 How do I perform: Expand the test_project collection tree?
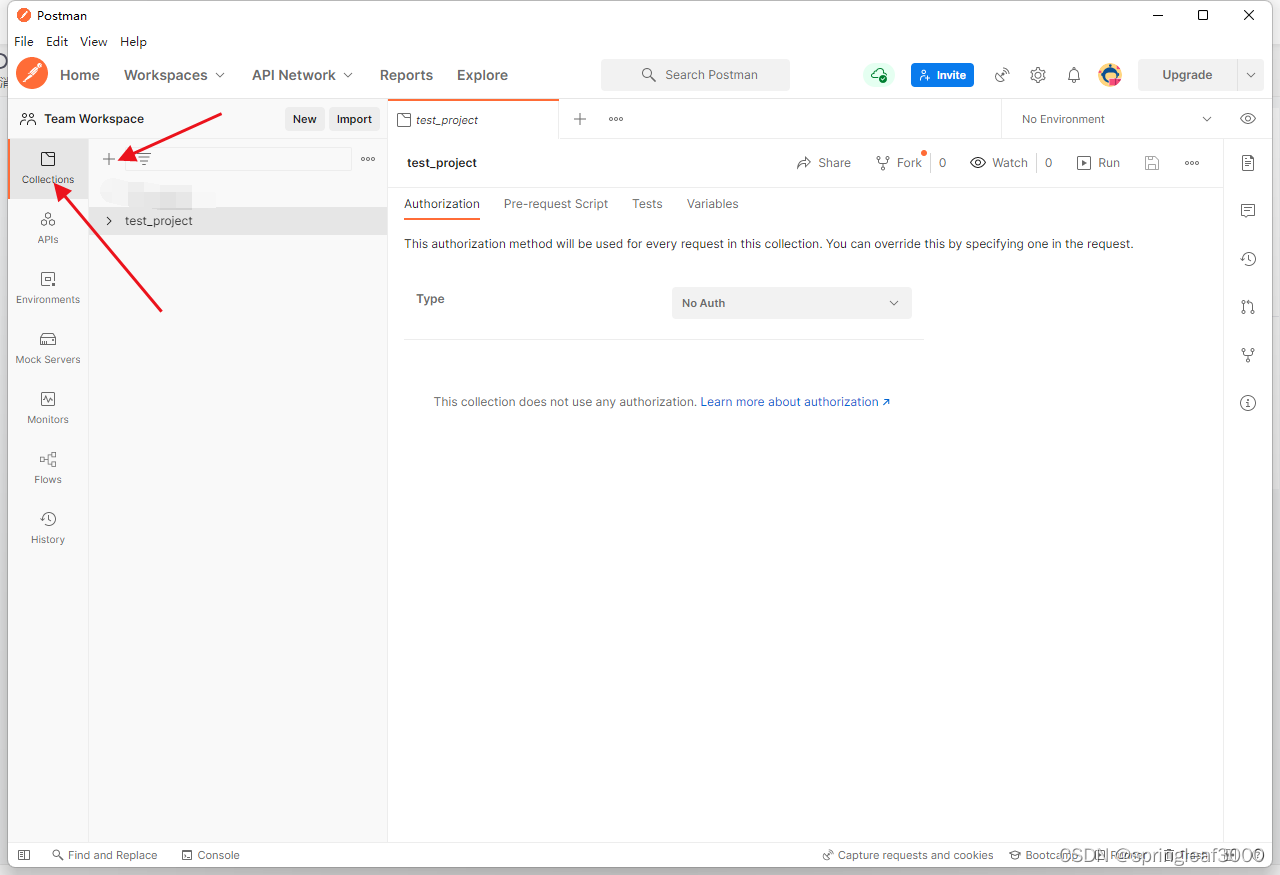click(x=109, y=221)
